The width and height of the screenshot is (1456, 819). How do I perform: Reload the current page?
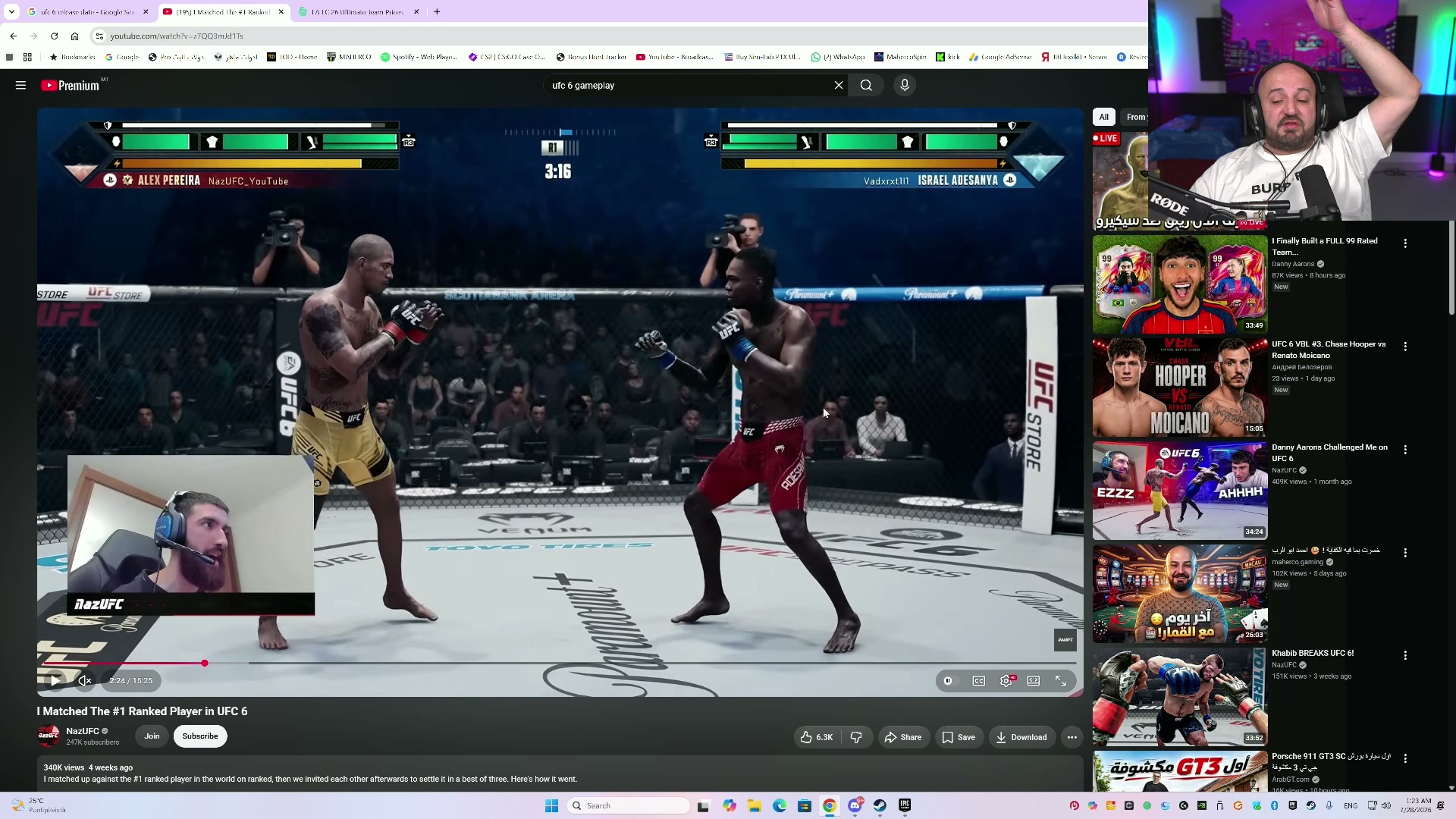55,36
